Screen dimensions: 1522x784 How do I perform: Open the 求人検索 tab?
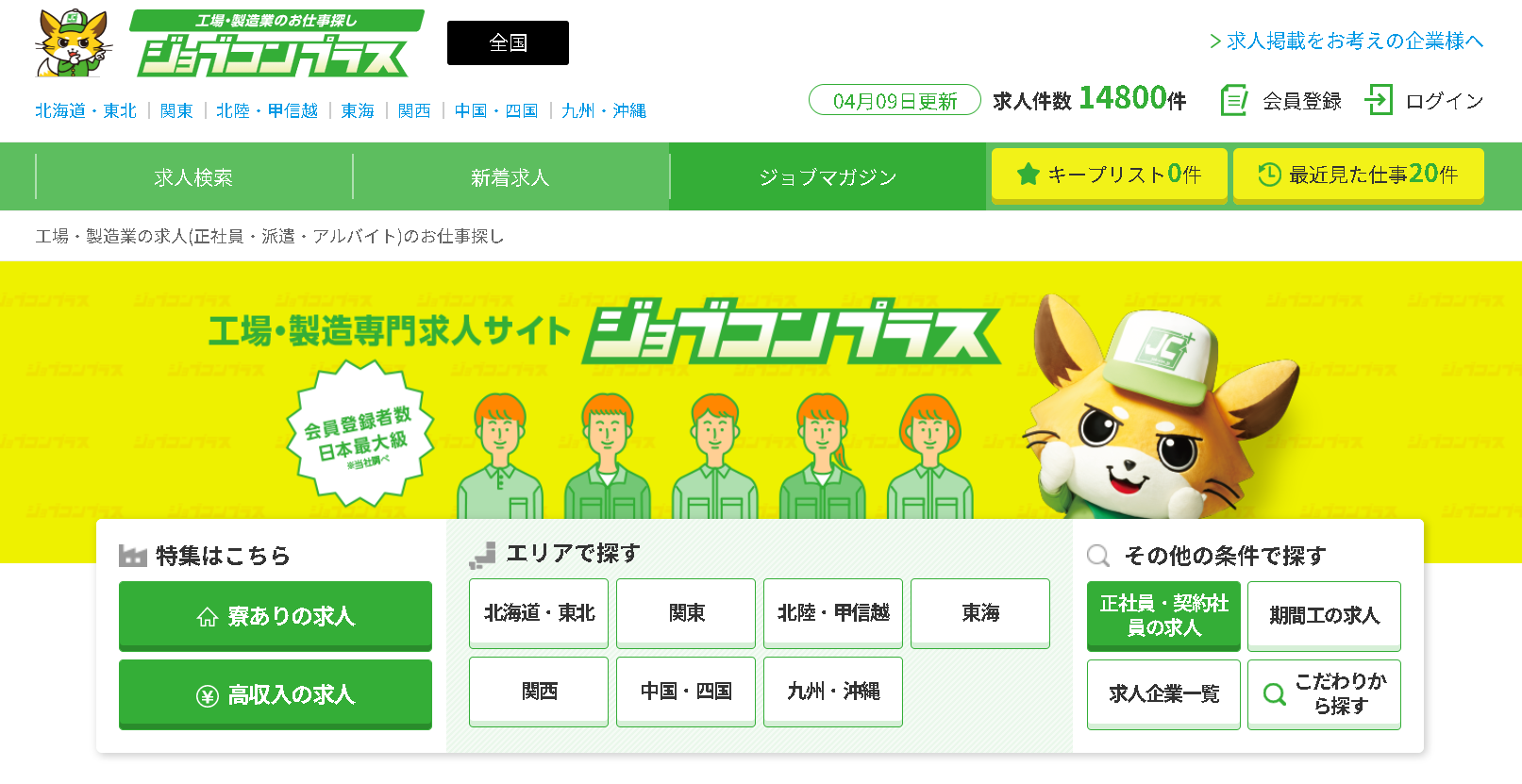(193, 177)
